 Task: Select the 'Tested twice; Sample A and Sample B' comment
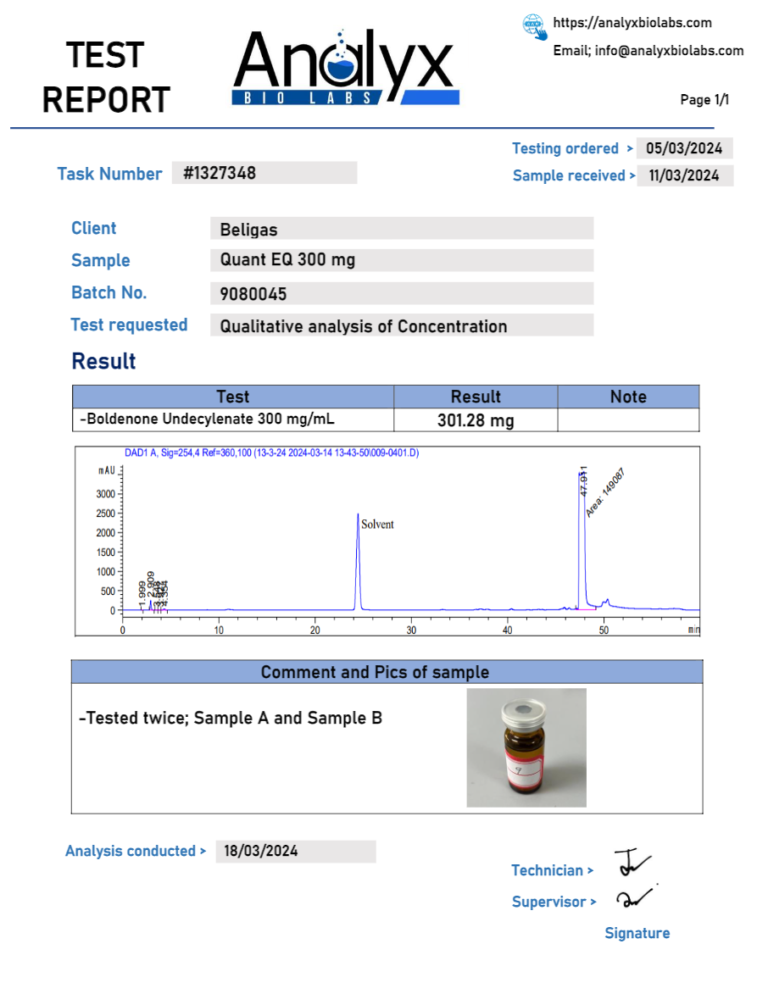230,718
